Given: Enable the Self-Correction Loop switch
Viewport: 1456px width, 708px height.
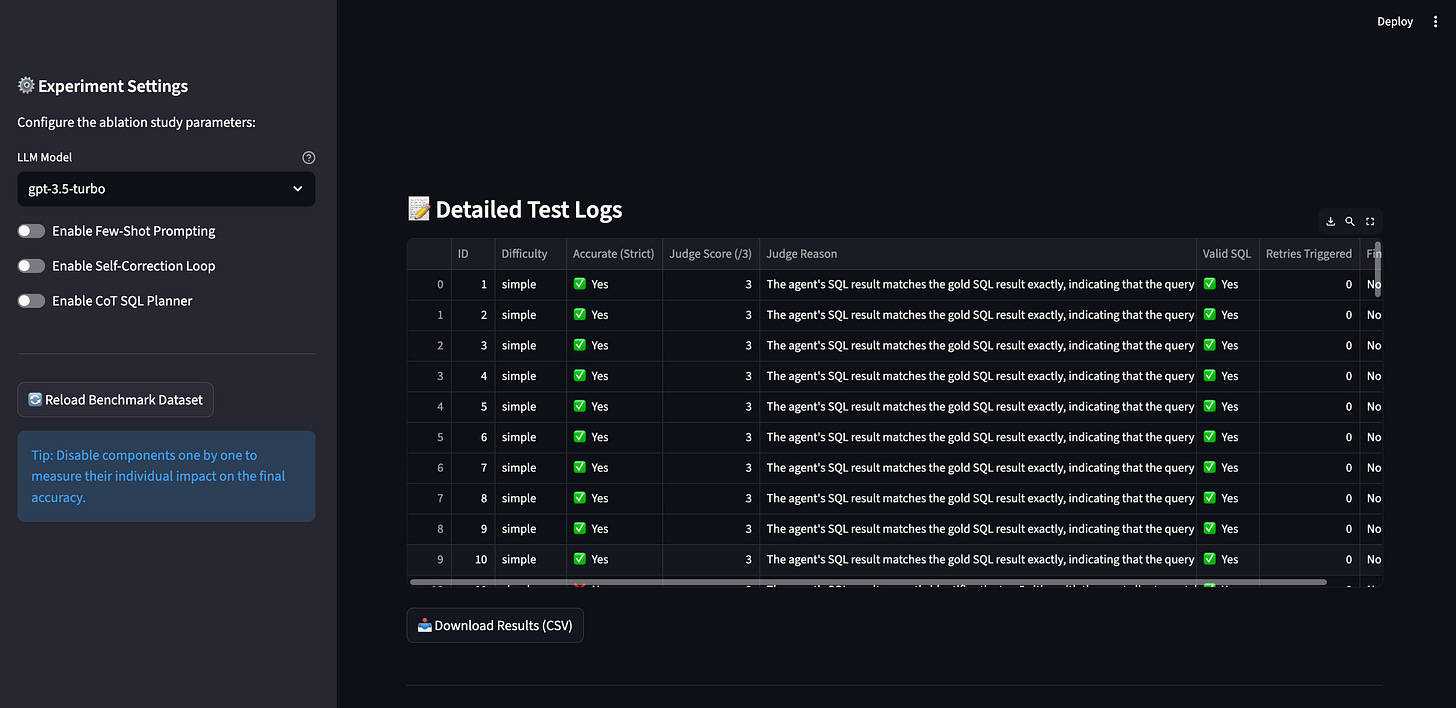Looking at the screenshot, I should [31, 265].
